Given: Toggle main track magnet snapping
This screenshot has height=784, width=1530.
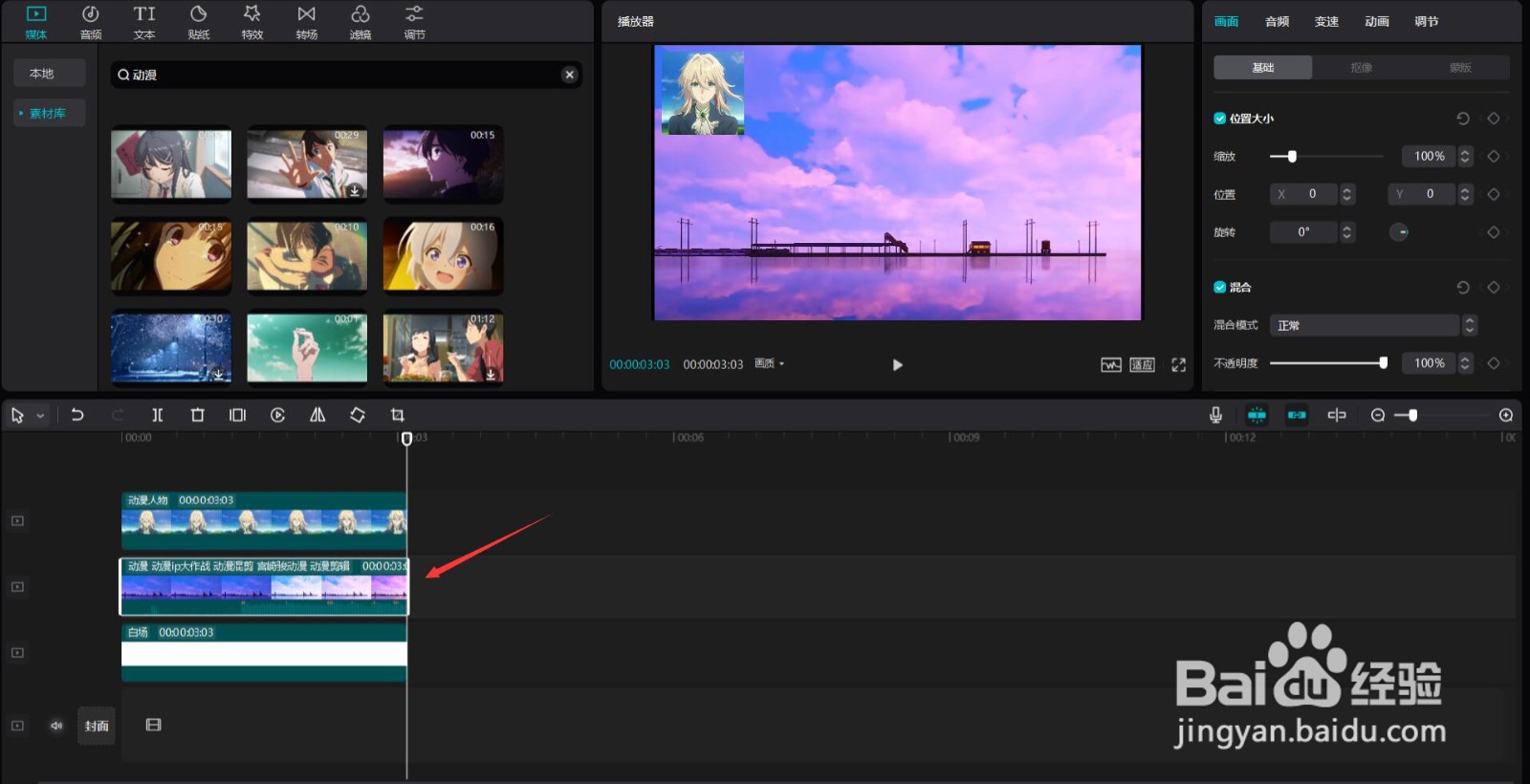Looking at the screenshot, I should [x=1257, y=415].
